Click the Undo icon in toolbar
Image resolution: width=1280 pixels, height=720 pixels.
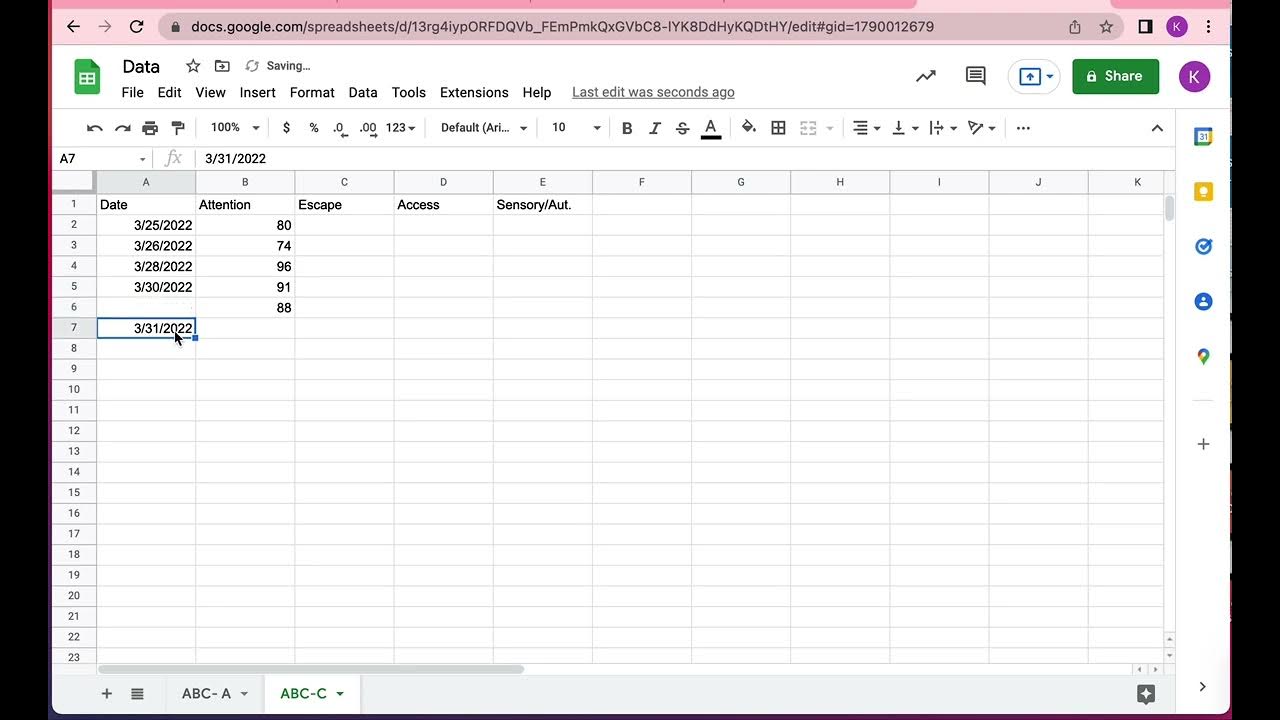click(95, 128)
